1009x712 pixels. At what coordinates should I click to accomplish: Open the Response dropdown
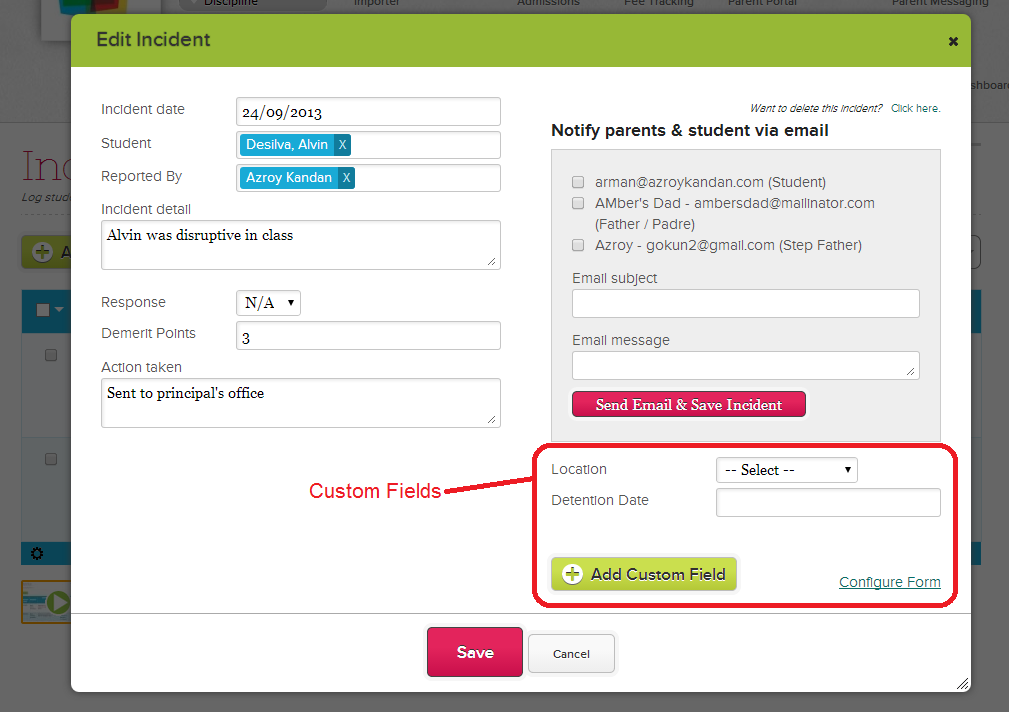pyautogui.click(x=268, y=302)
